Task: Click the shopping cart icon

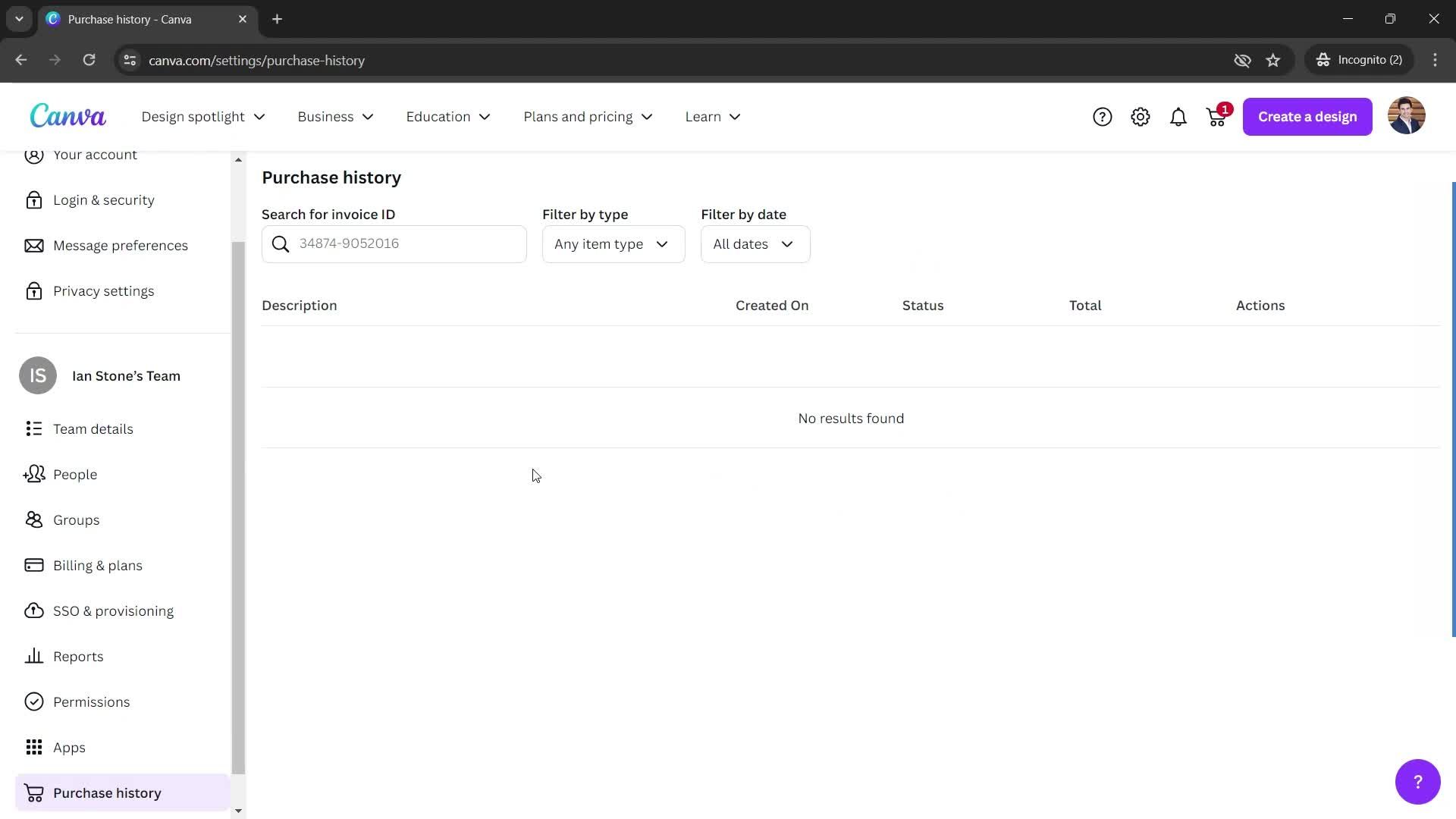Action: tap(1215, 117)
